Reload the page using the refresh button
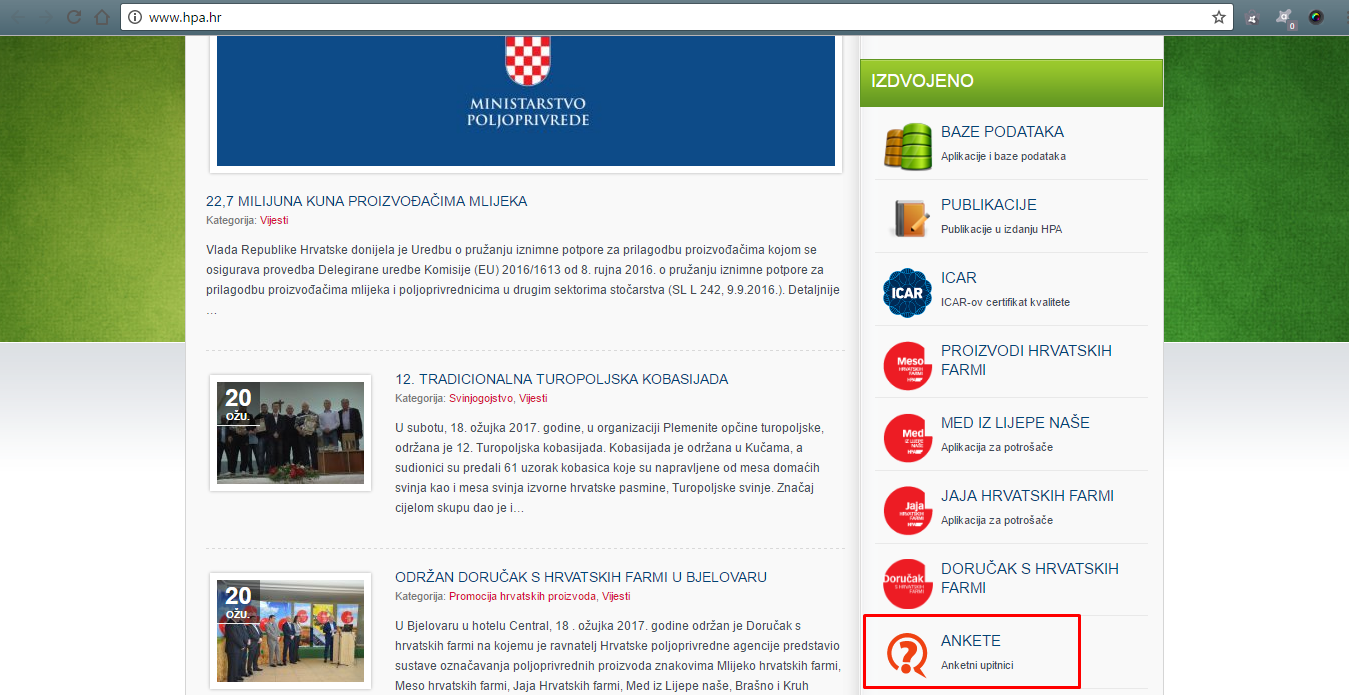Image resolution: width=1349 pixels, height=695 pixels. (73, 17)
